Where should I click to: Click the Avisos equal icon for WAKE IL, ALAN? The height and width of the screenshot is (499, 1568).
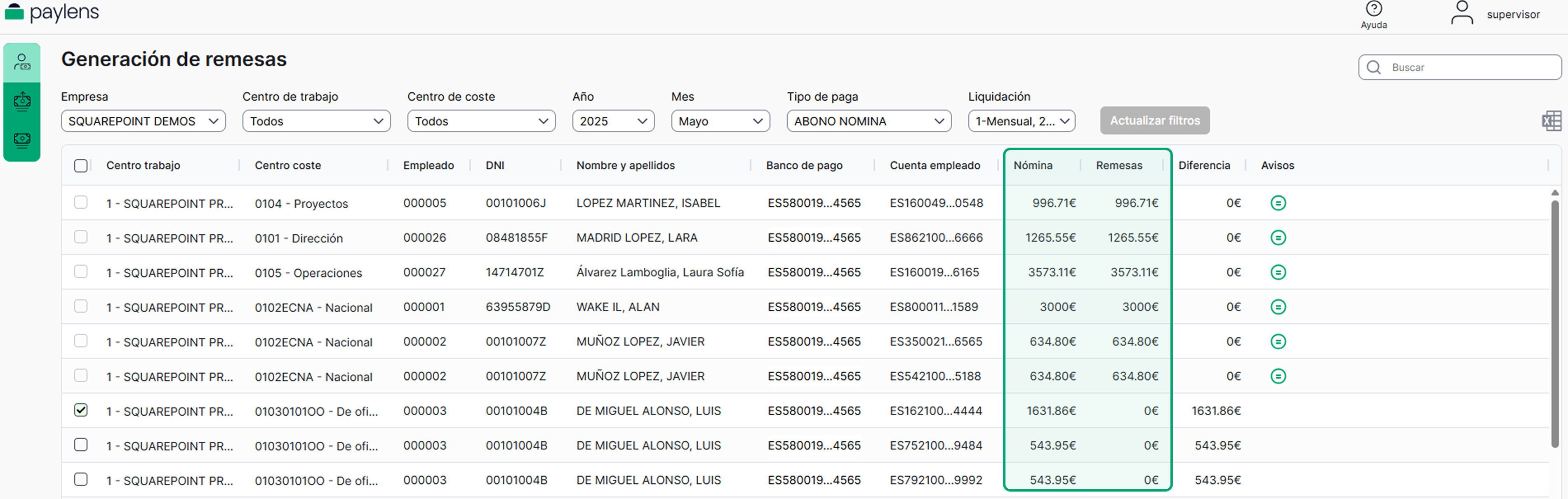[1278, 307]
